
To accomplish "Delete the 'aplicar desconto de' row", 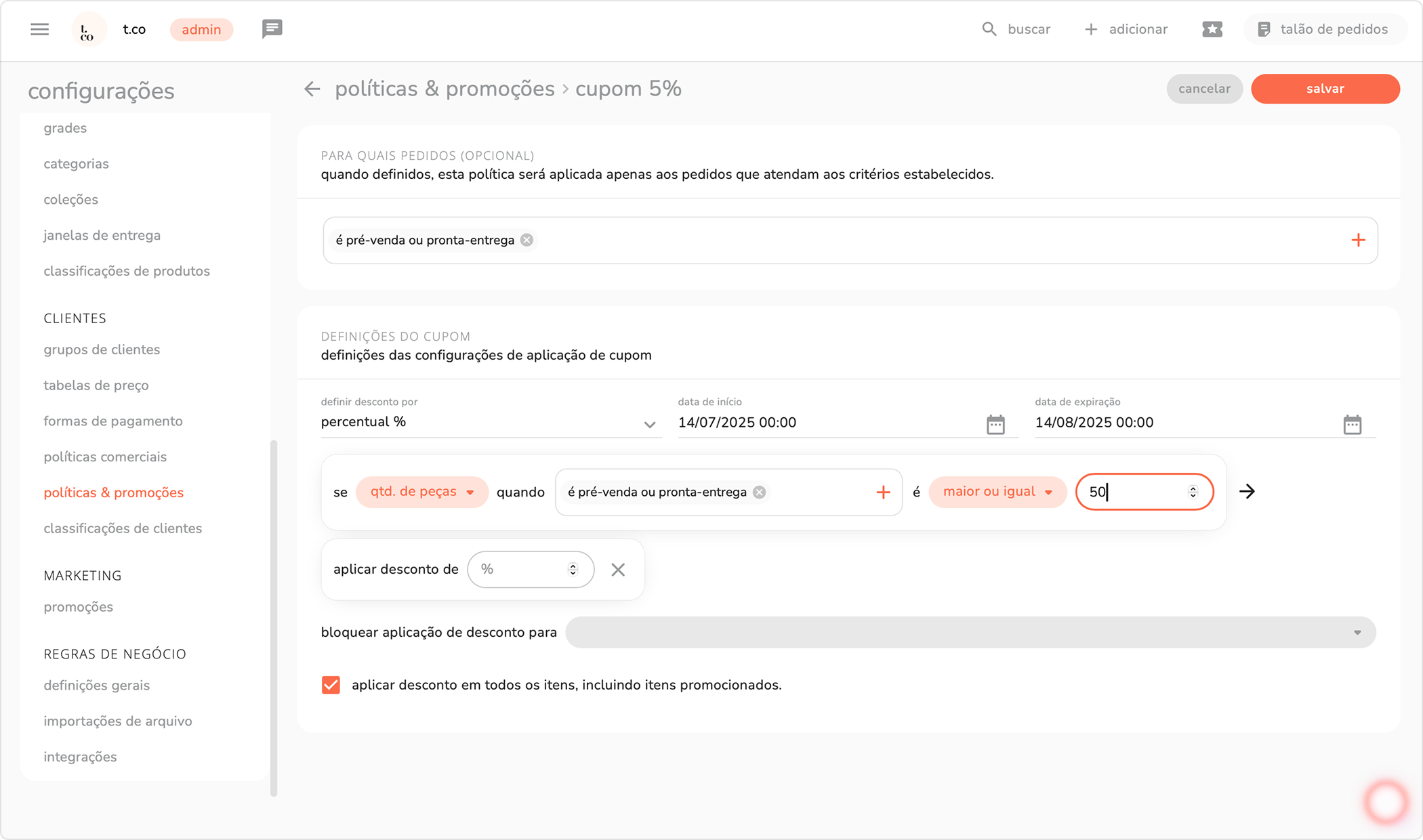I will coord(617,570).
